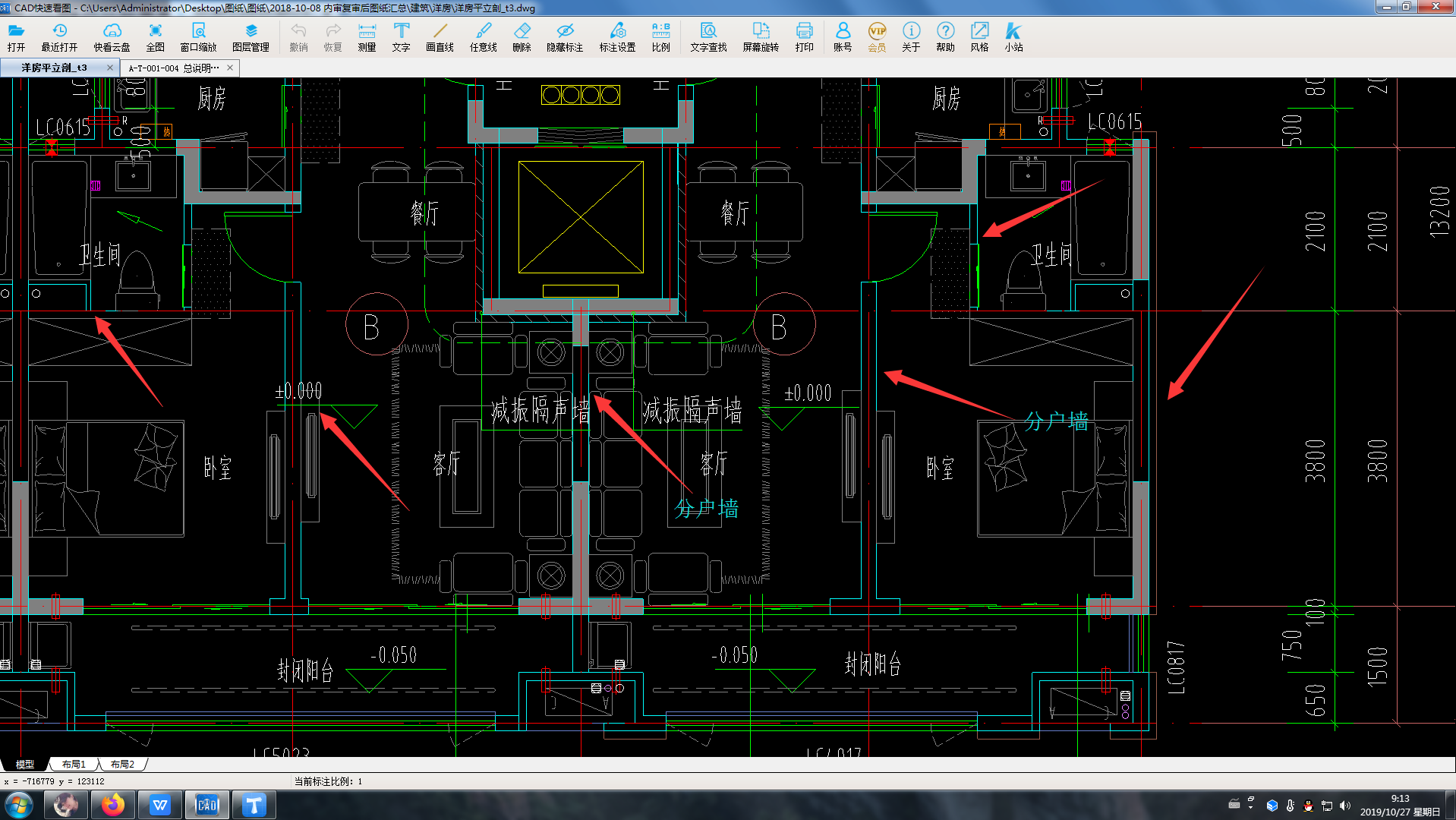
Task: Open Firefox from the taskbar
Action: coord(113,805)
